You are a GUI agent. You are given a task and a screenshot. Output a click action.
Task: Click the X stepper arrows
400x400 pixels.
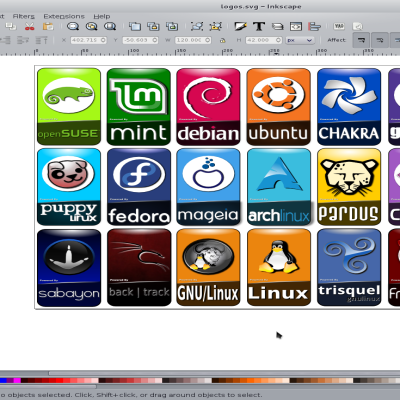[x=103, y=40]
